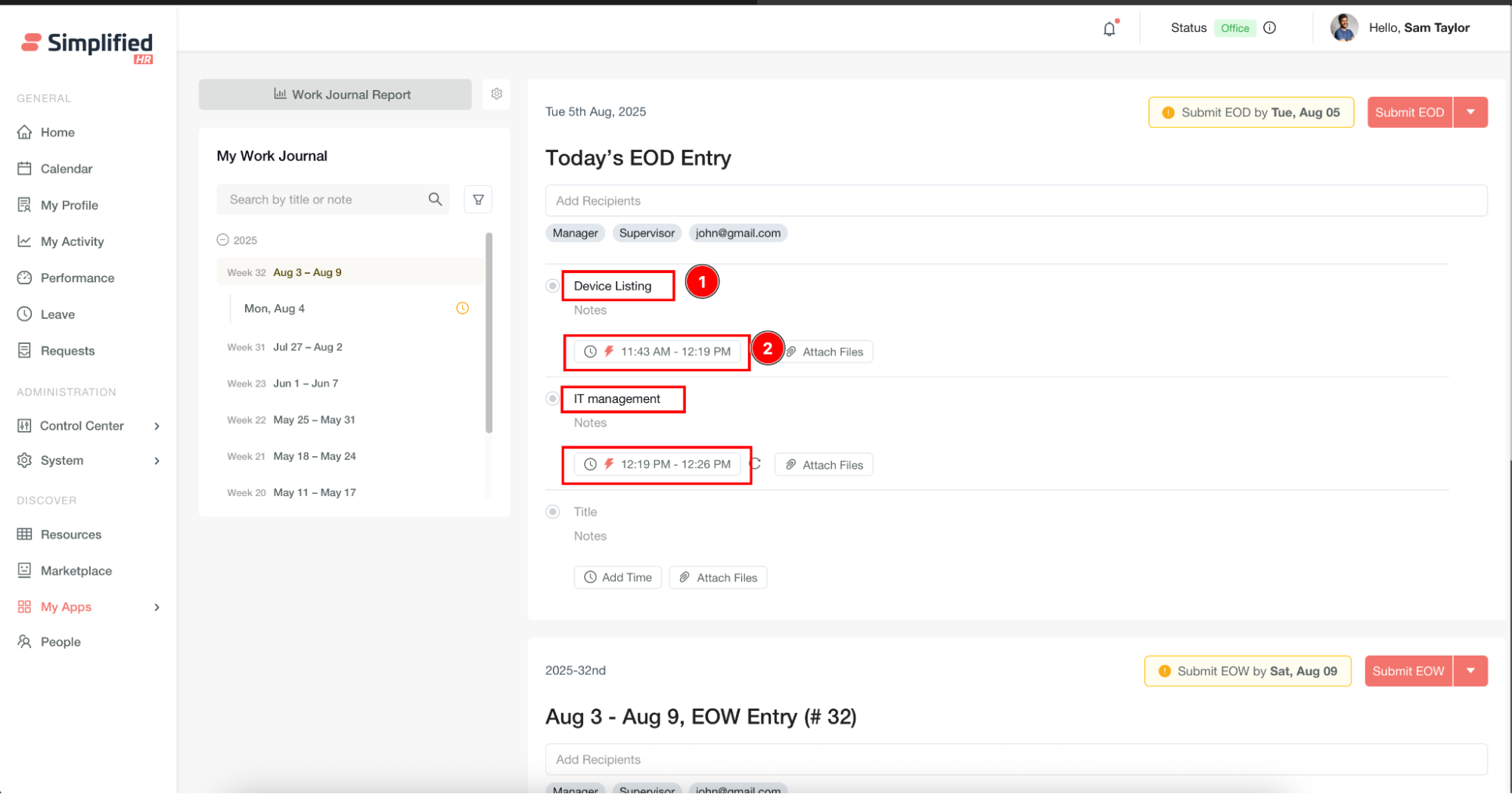
Task: Open Work Journal settings gear
Action: click(x=496, y=94)
